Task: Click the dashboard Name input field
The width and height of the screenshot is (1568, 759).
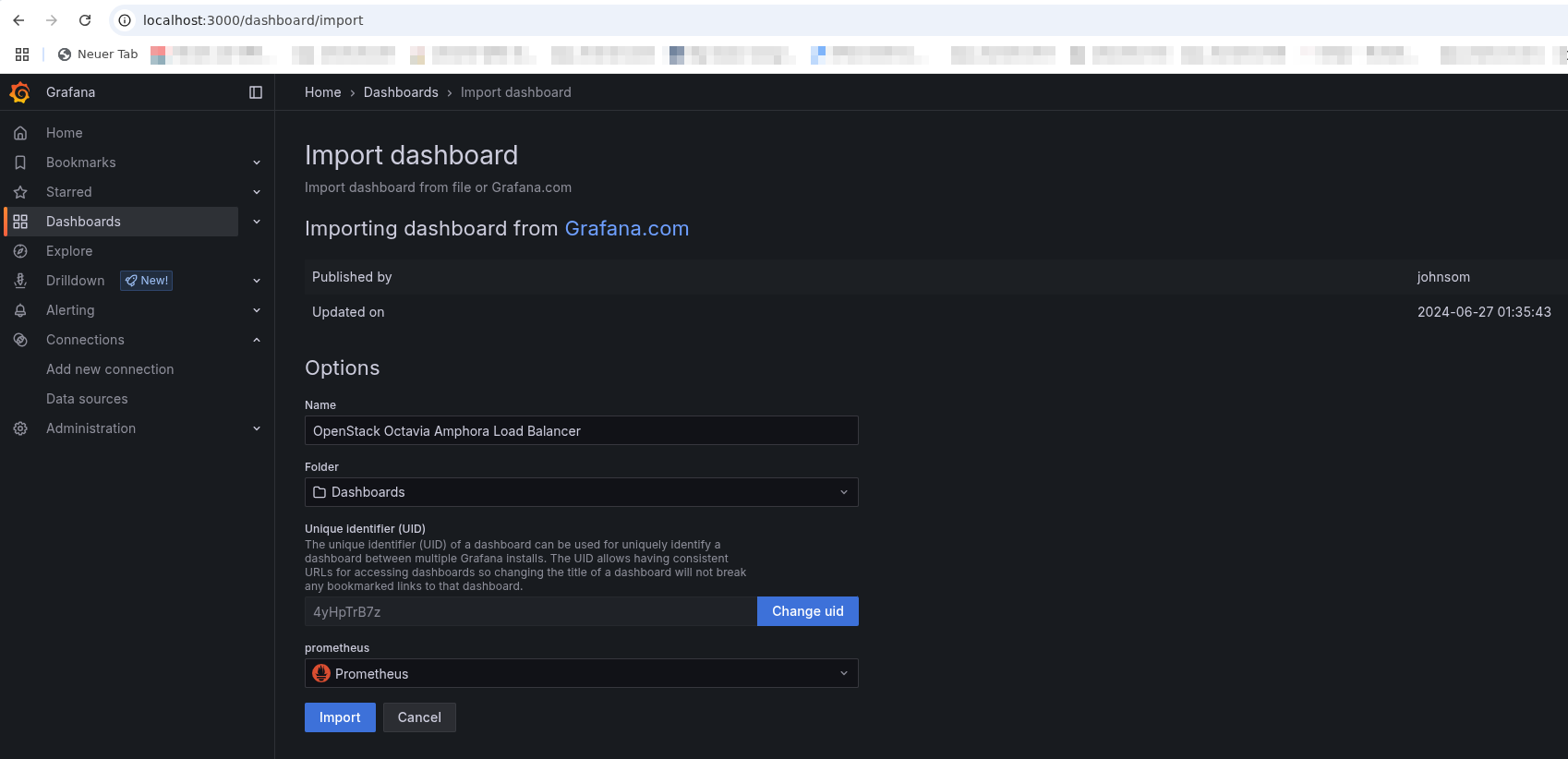Action: click(581, 430)
